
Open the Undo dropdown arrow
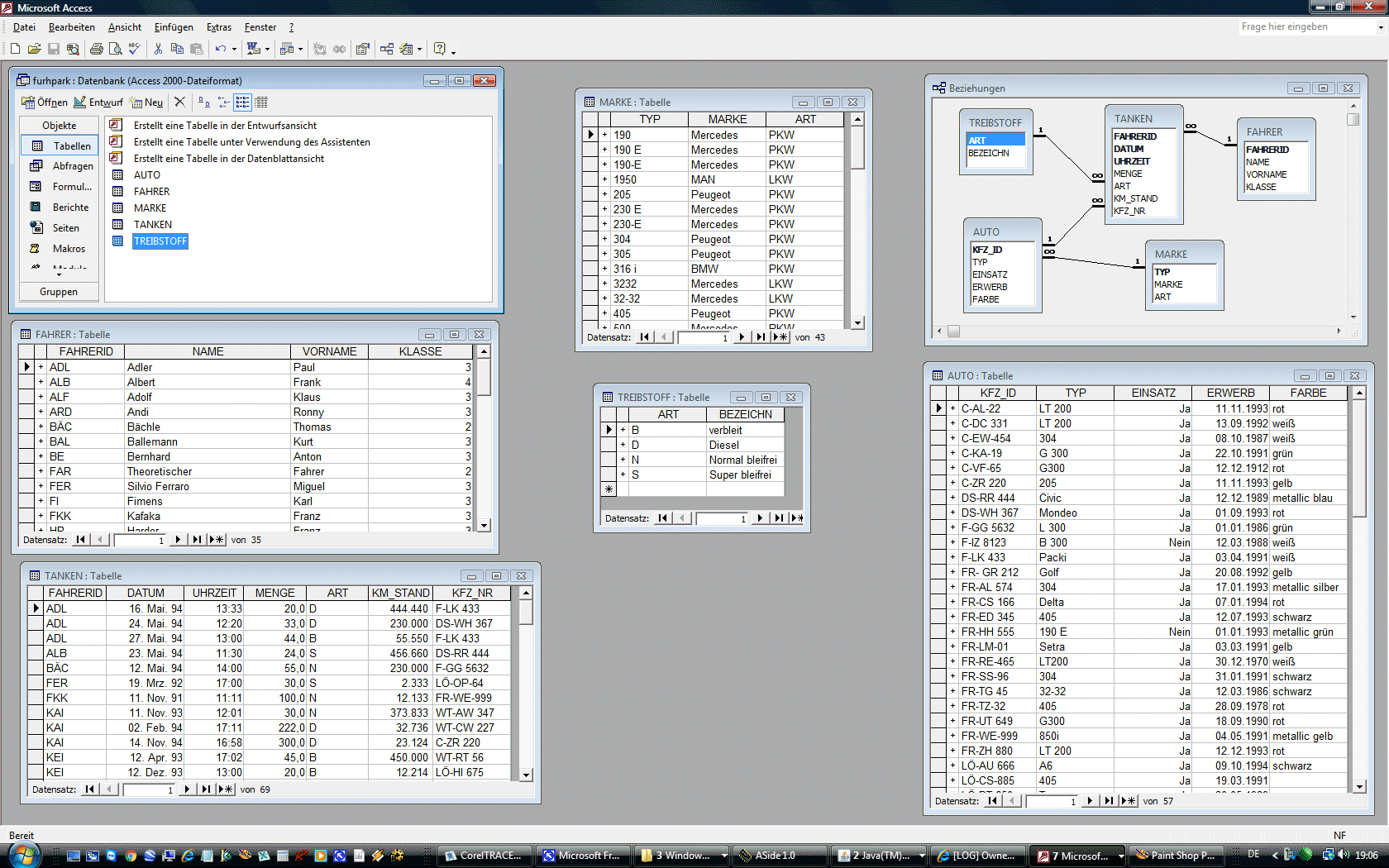(234, 49)
